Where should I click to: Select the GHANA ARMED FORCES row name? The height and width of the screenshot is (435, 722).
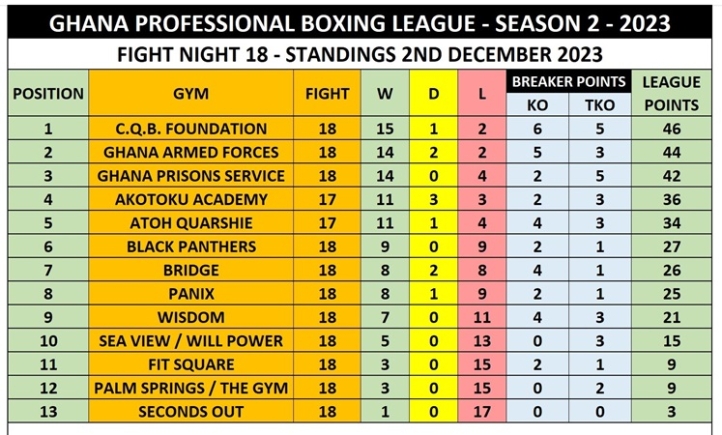[190, 153]
